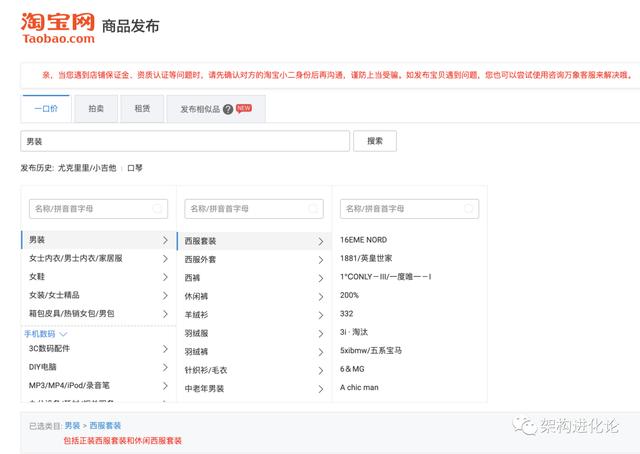Open the 租赁 tab
Image resolution: width=640 pixels, height=454 pixels.
(x=142, y=109)
